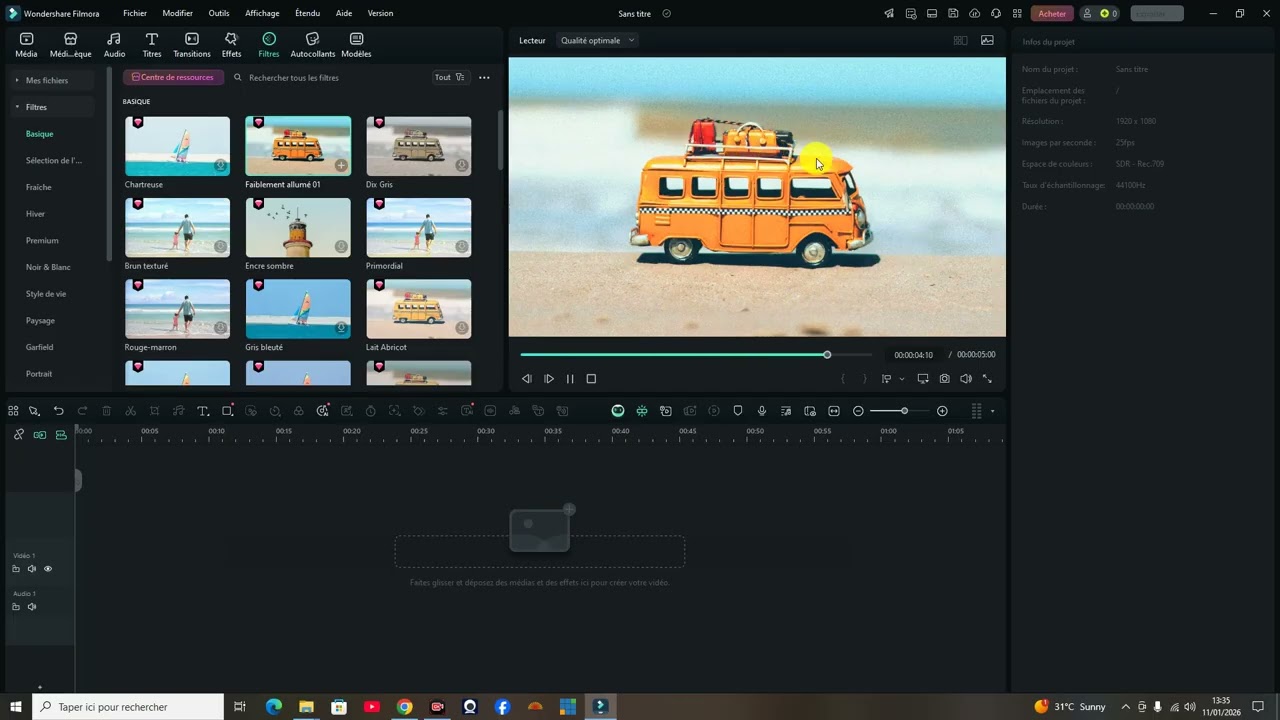Click the player volume icon
Image resolution: width=1280 pixels, height=720 pixels.
pos(966,379)
